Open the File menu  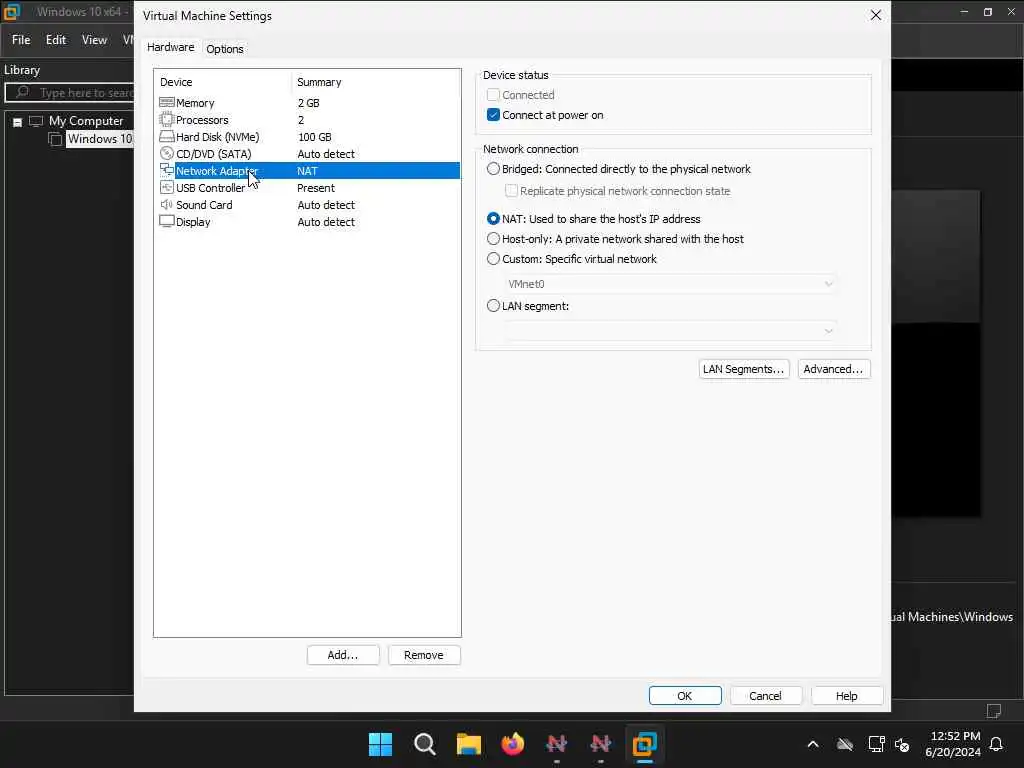point(21,40)
